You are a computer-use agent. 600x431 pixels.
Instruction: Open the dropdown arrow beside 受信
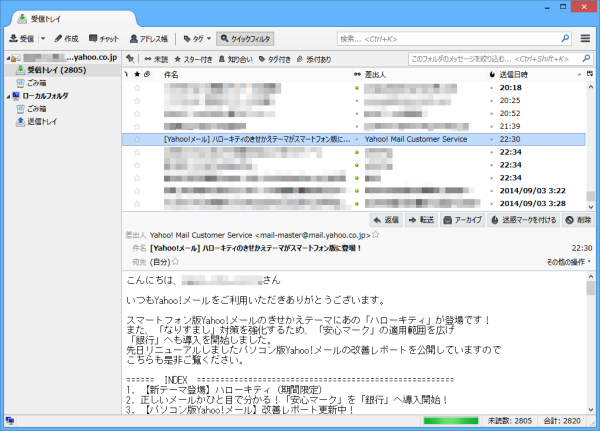(43, 39)
